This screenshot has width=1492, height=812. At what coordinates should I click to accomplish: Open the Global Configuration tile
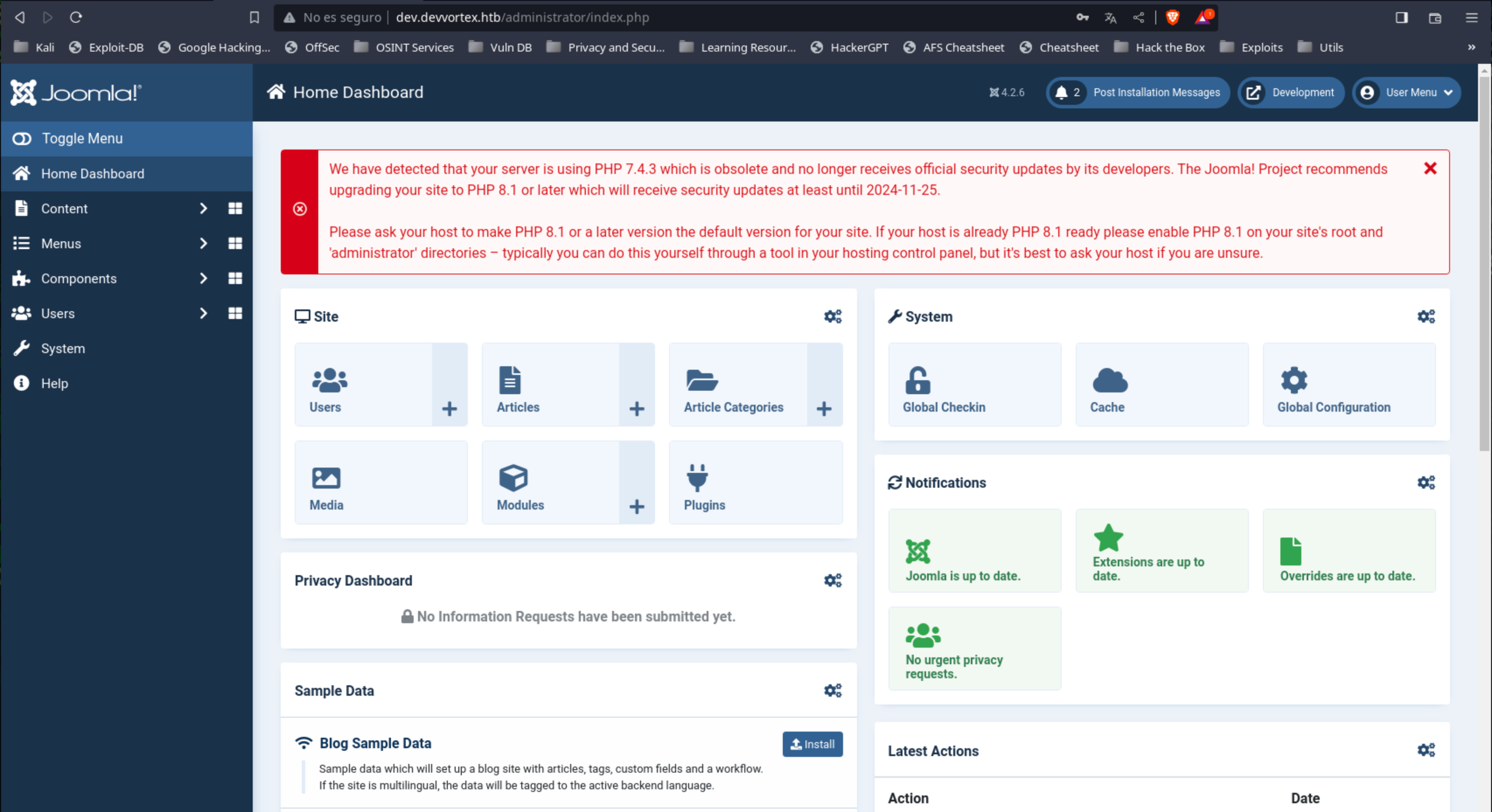1349,385
